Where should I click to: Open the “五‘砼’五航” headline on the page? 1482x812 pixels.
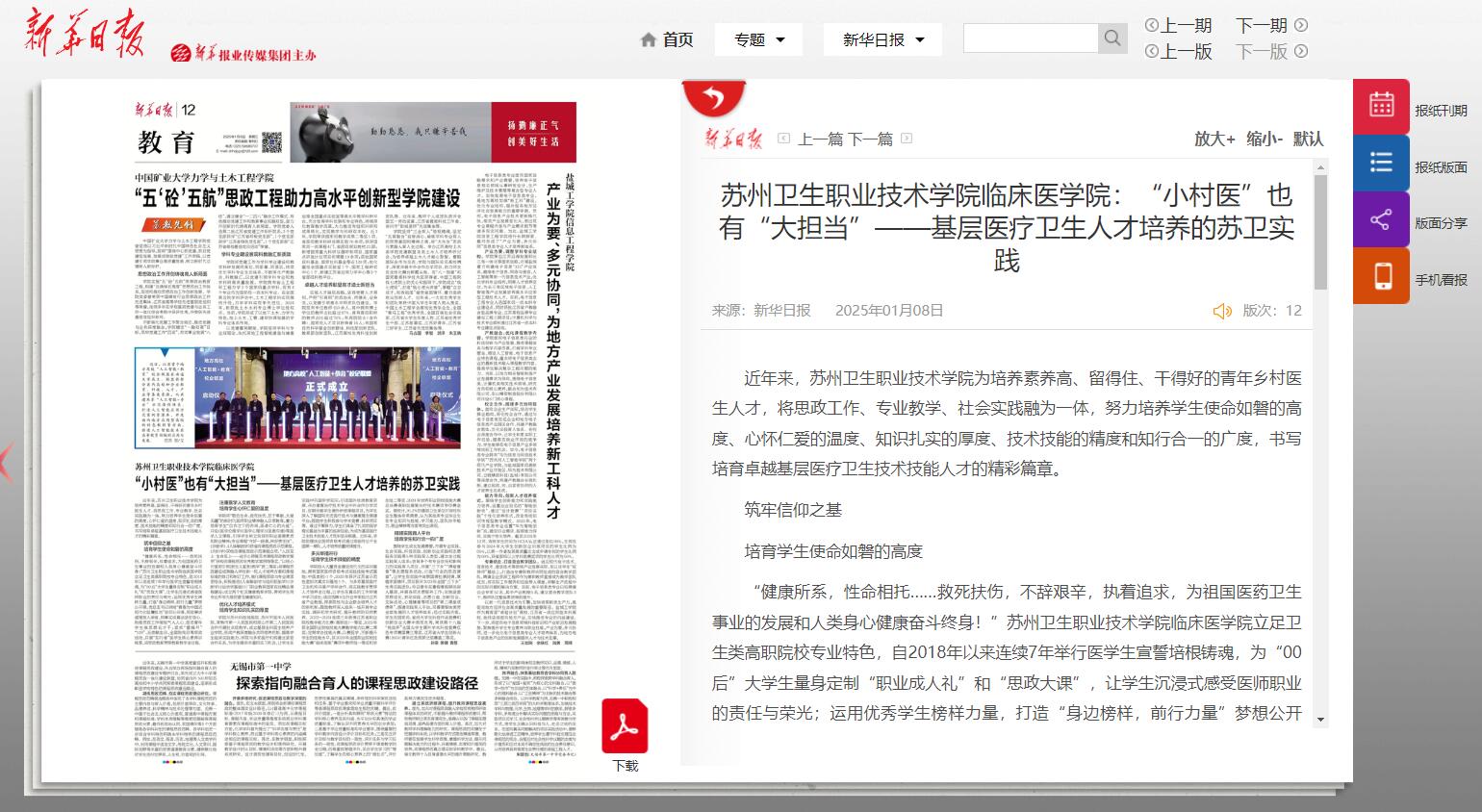297,198
